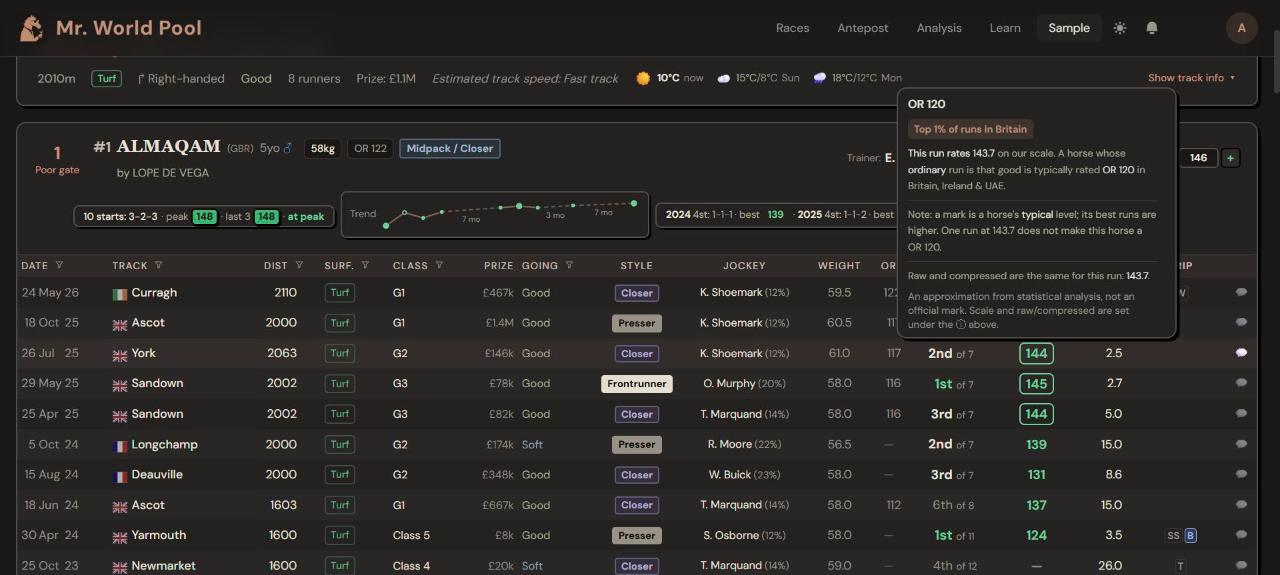Screen dimensions: 1280x575
Task: Click the £1.4M prize cell
Action: (499, 323)
